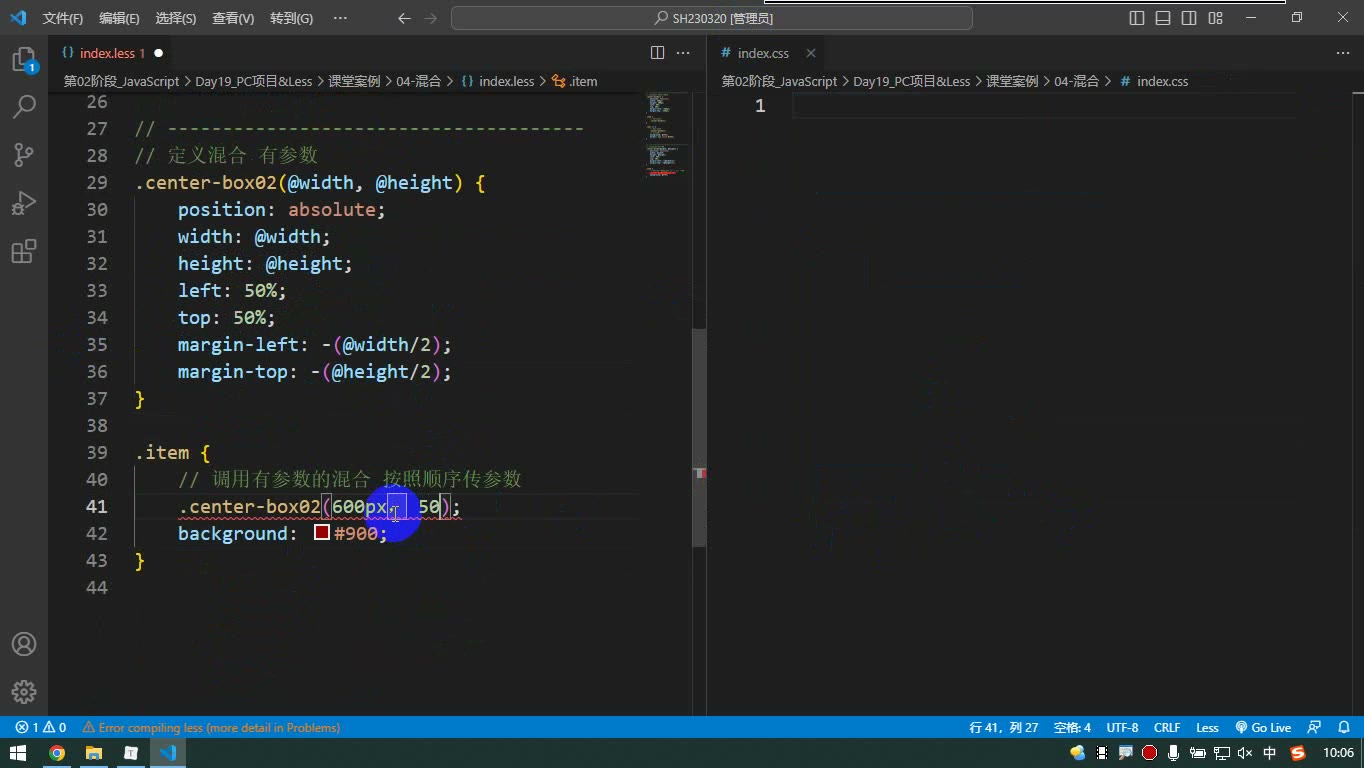Expand the hidden menu items ellipsis
The width and height of the screenshot is (1364, 768).
pos(340,18)
